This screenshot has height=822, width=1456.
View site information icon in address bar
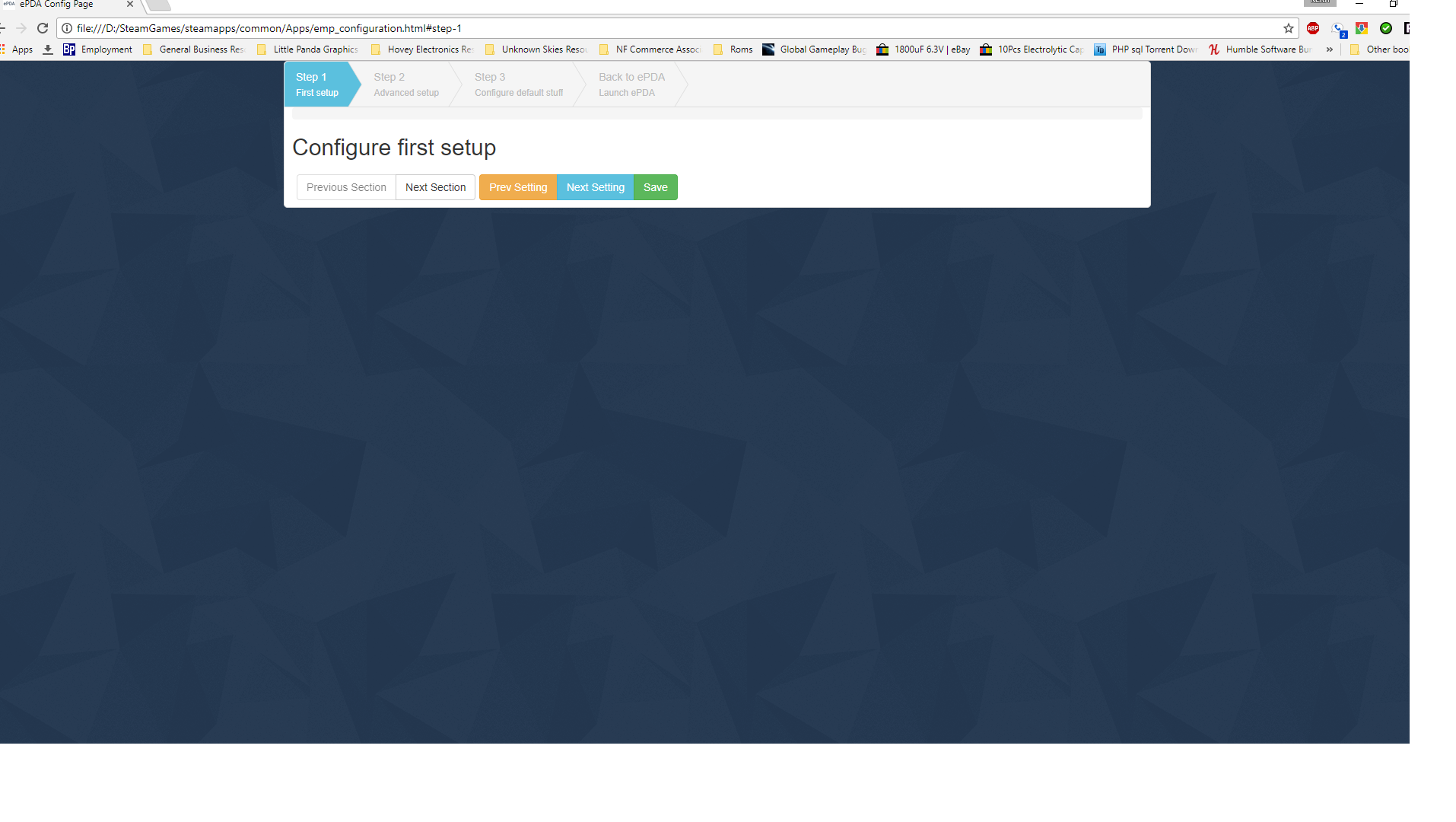[x=67, y=28]
